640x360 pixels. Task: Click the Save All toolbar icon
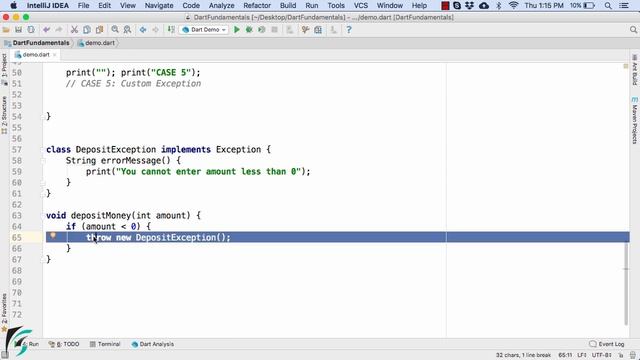(x=18, y=30)
